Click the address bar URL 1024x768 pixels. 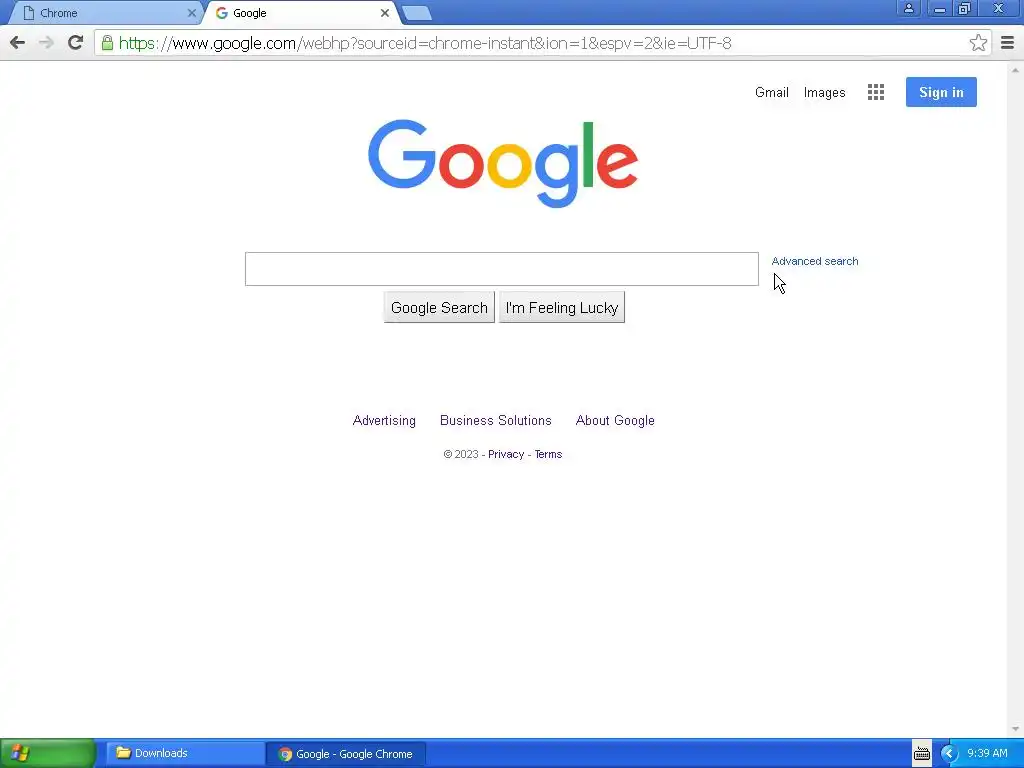(x=425, y=43)
